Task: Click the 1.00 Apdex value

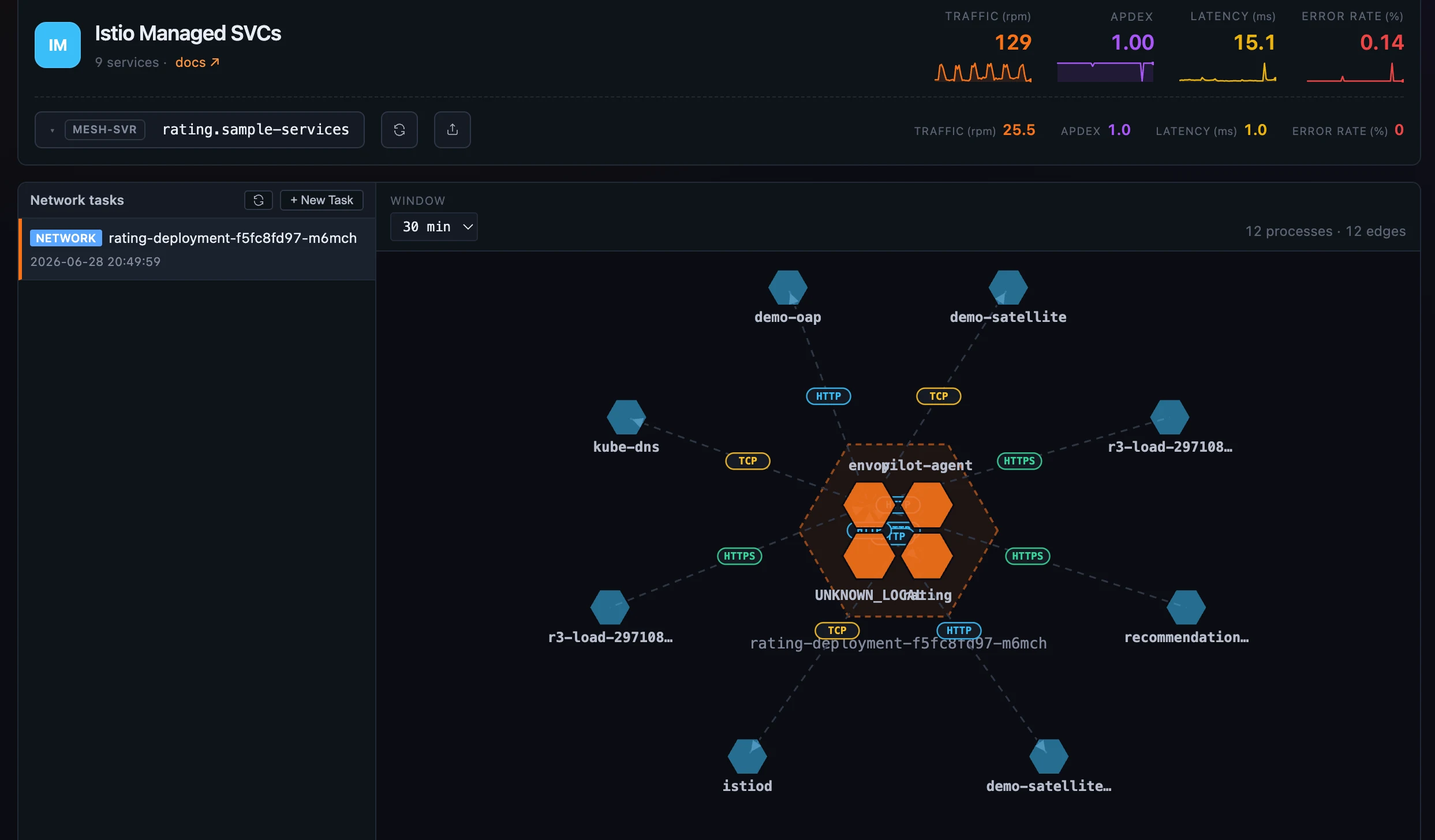Action: pyautogui.click(x=1133, y=43)
